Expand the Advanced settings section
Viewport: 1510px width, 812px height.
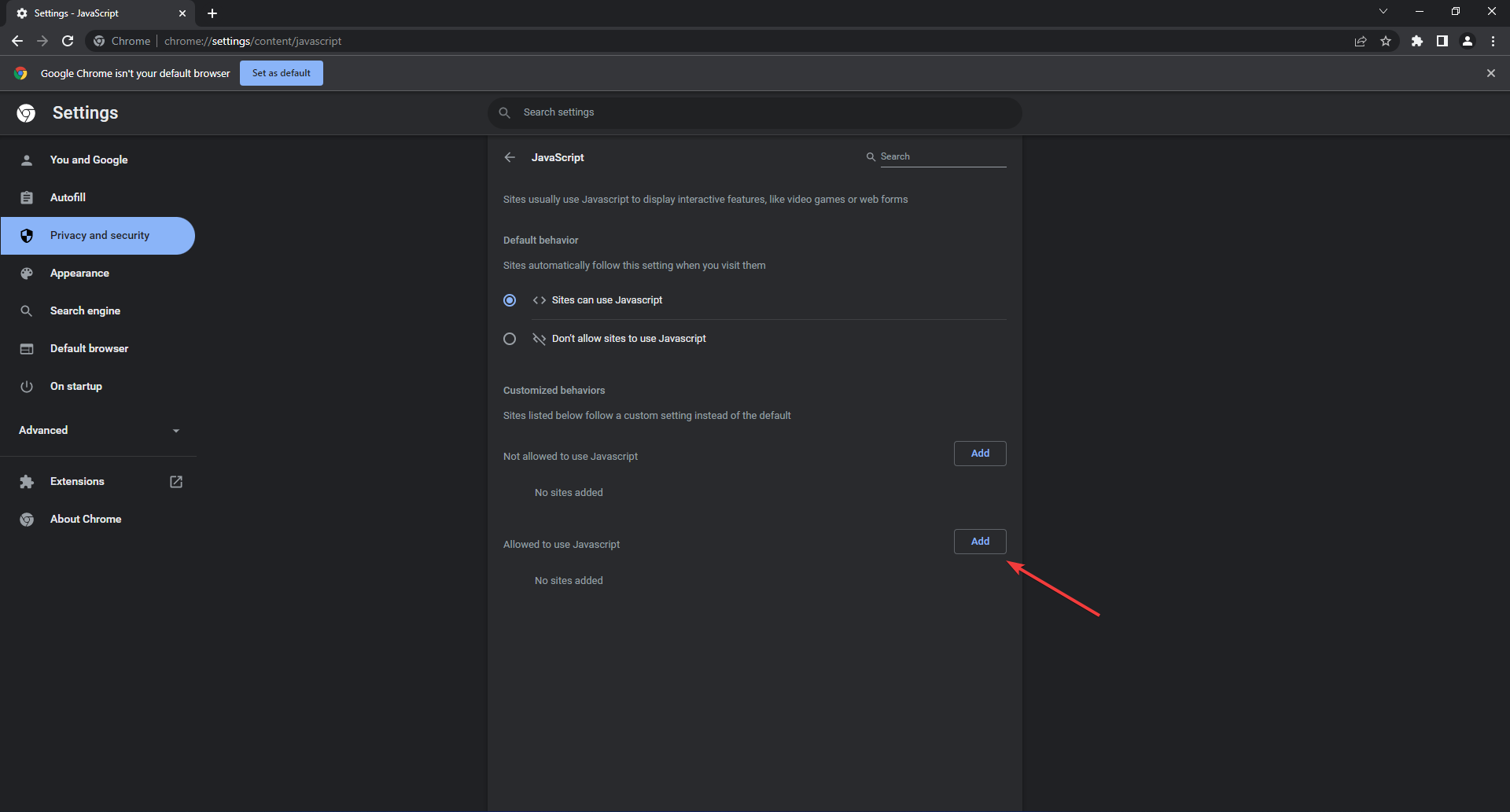pos(98,430)
